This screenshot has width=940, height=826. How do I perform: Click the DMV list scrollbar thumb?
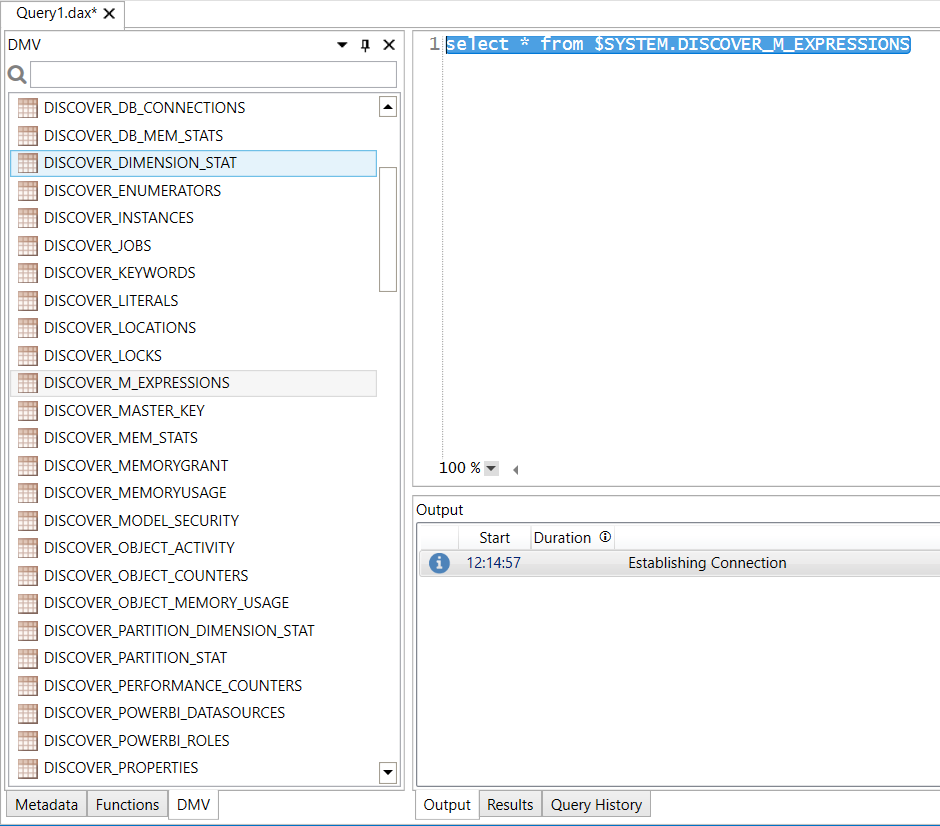(388, 229)
